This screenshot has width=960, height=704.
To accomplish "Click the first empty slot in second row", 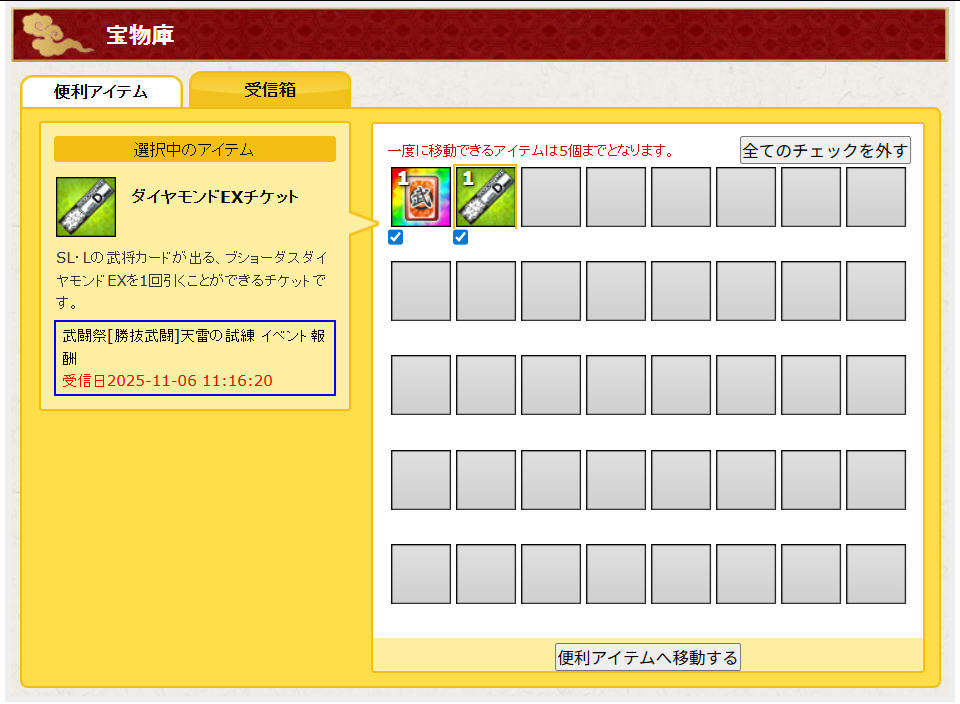I will (x=420, y=291).
